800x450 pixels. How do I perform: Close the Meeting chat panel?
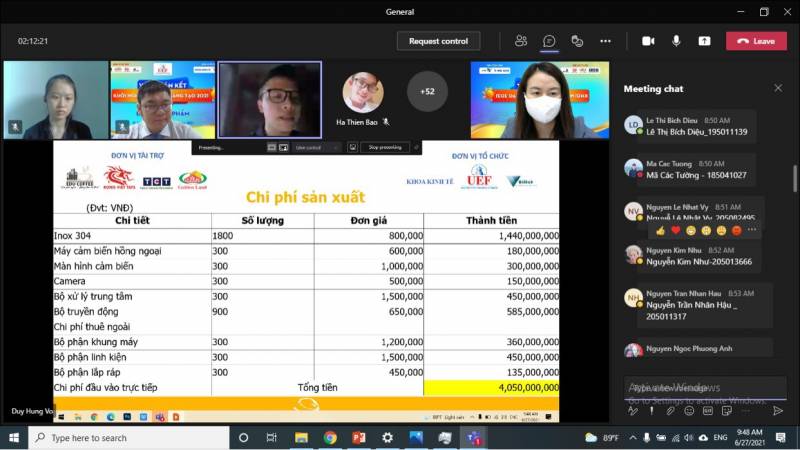pyautogui.click(x=778, y=88)
